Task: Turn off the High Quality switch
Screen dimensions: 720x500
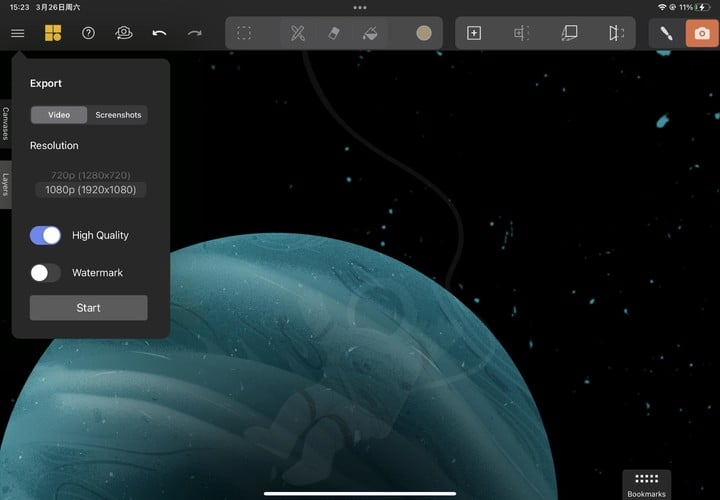Action: tap(45, 236)
